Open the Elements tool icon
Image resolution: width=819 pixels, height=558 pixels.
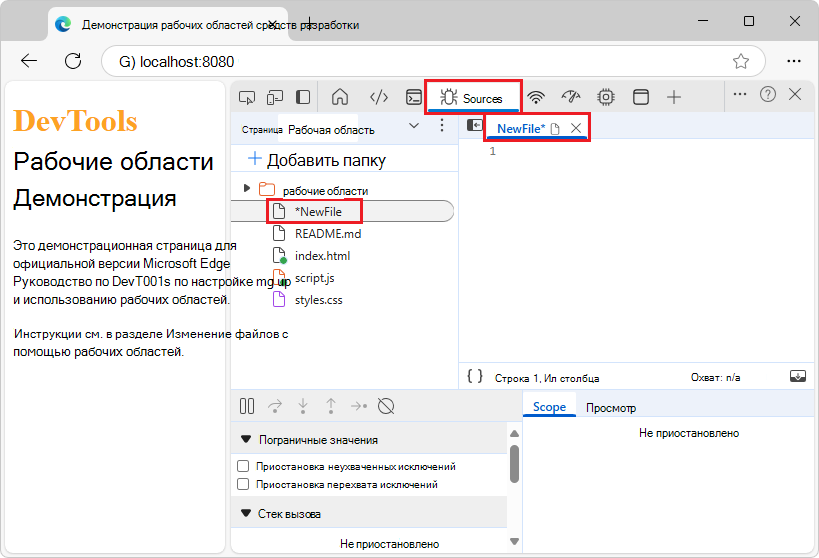tap(379, 97)
